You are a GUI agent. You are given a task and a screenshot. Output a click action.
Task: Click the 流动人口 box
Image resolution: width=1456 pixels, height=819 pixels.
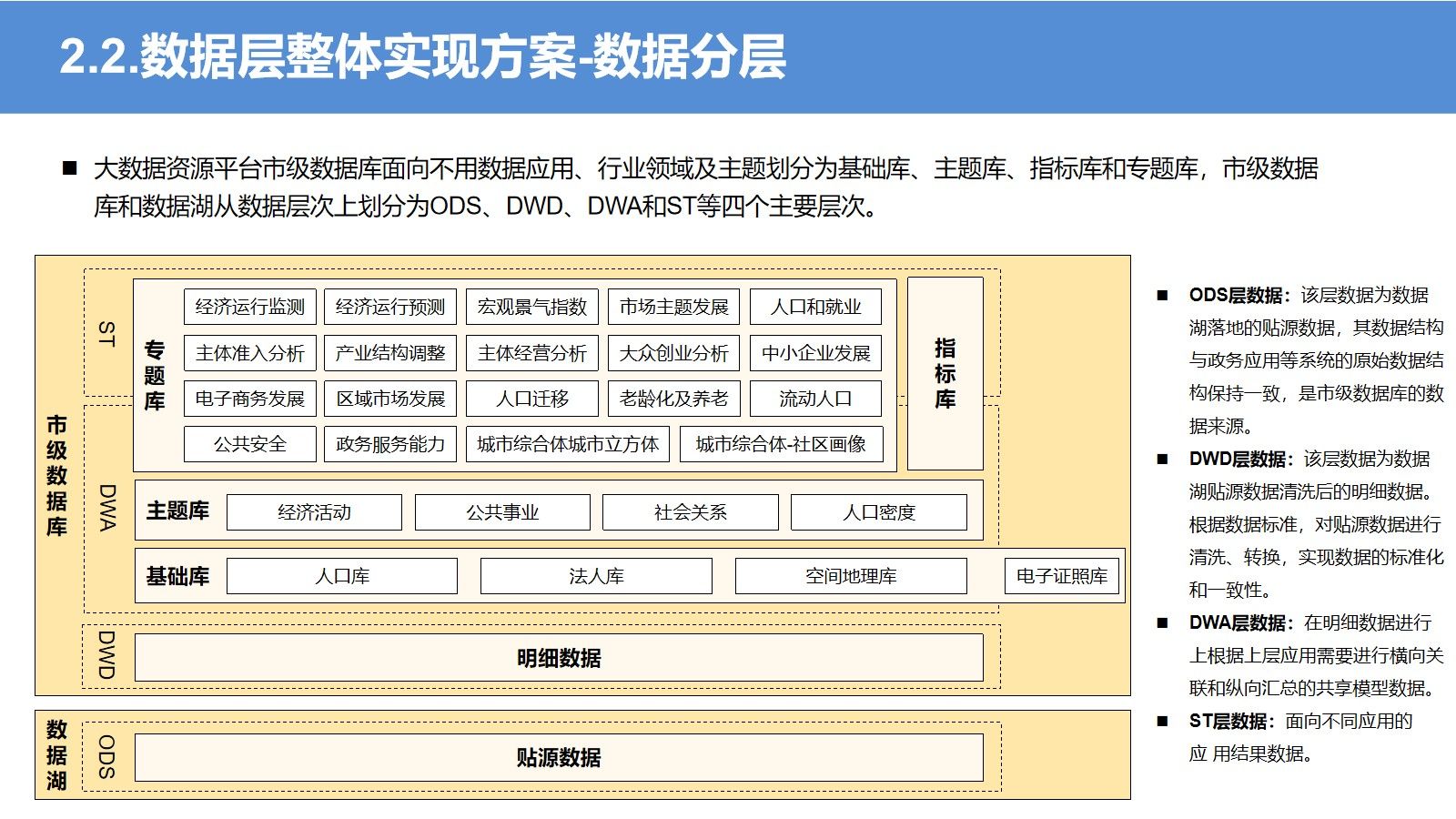816,399
